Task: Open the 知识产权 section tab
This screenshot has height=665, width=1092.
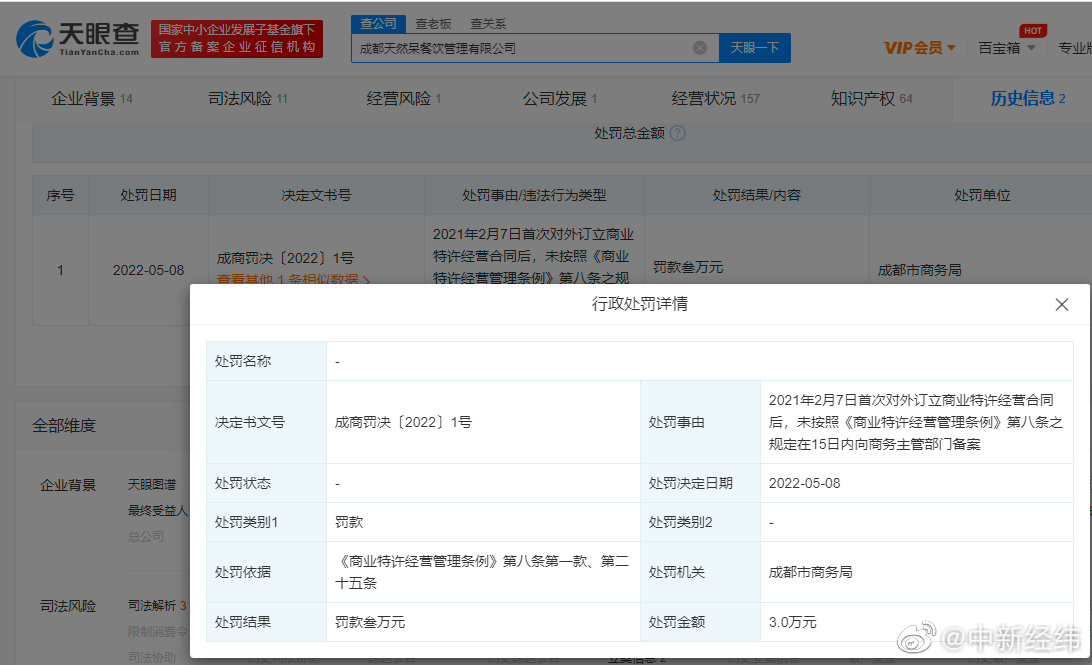Action: click(x=871, y=99)
